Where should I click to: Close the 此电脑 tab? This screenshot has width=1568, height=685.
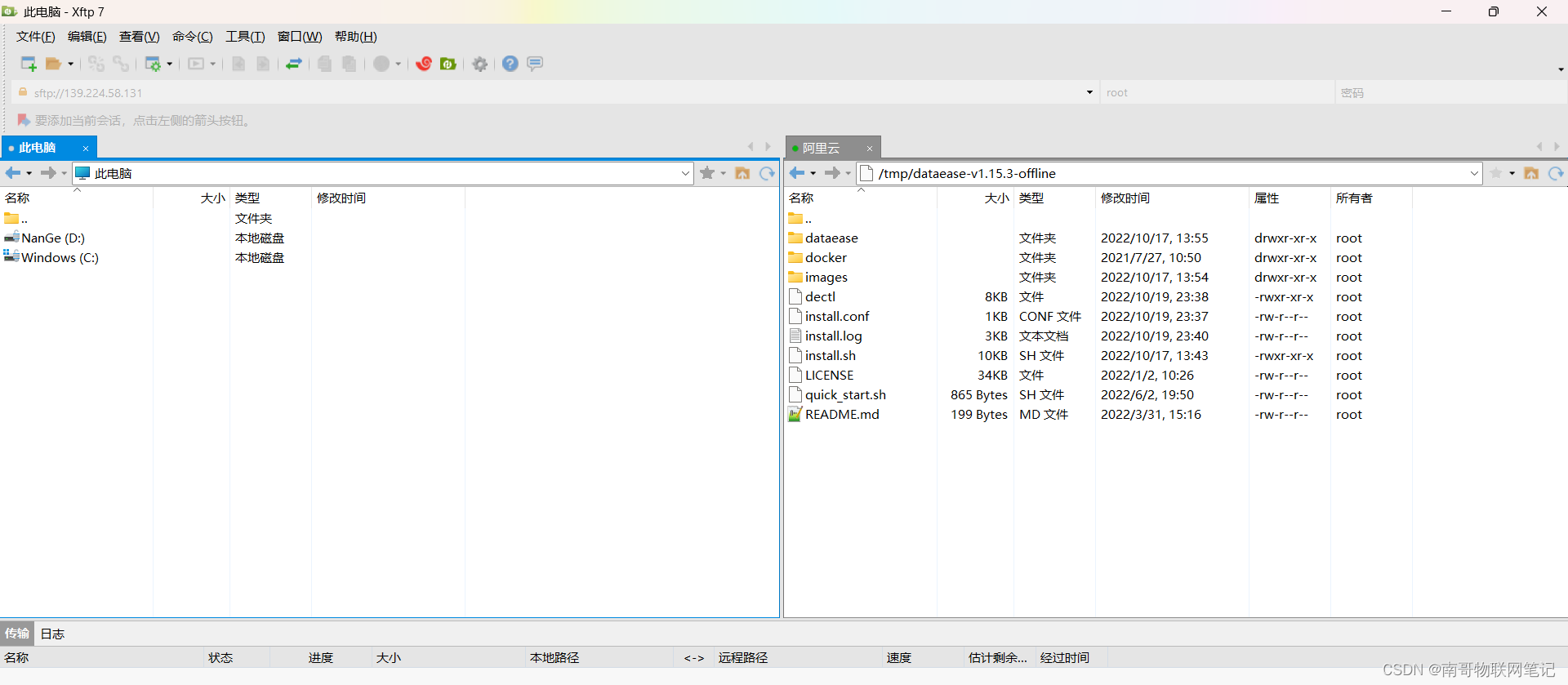pos(86,149)
